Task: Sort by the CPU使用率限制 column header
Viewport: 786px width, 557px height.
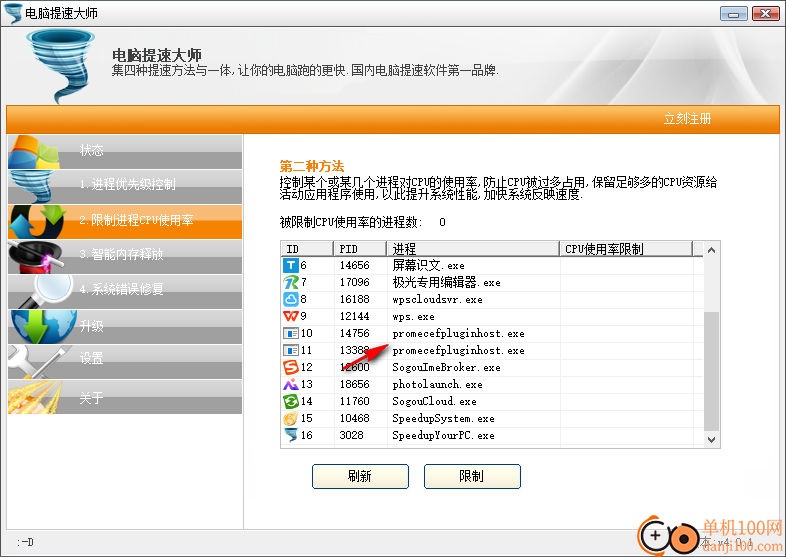Action: [x=626, y=249]
